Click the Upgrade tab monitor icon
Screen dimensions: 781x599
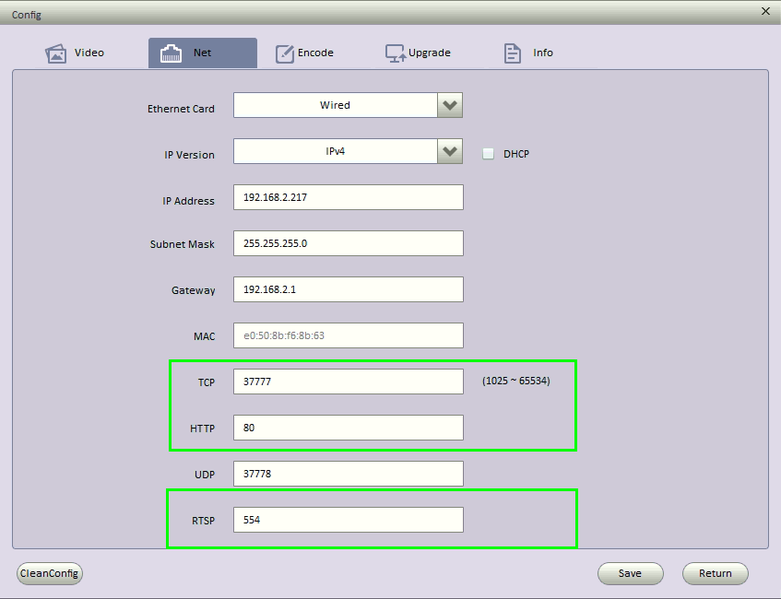[x=395, y=53]
